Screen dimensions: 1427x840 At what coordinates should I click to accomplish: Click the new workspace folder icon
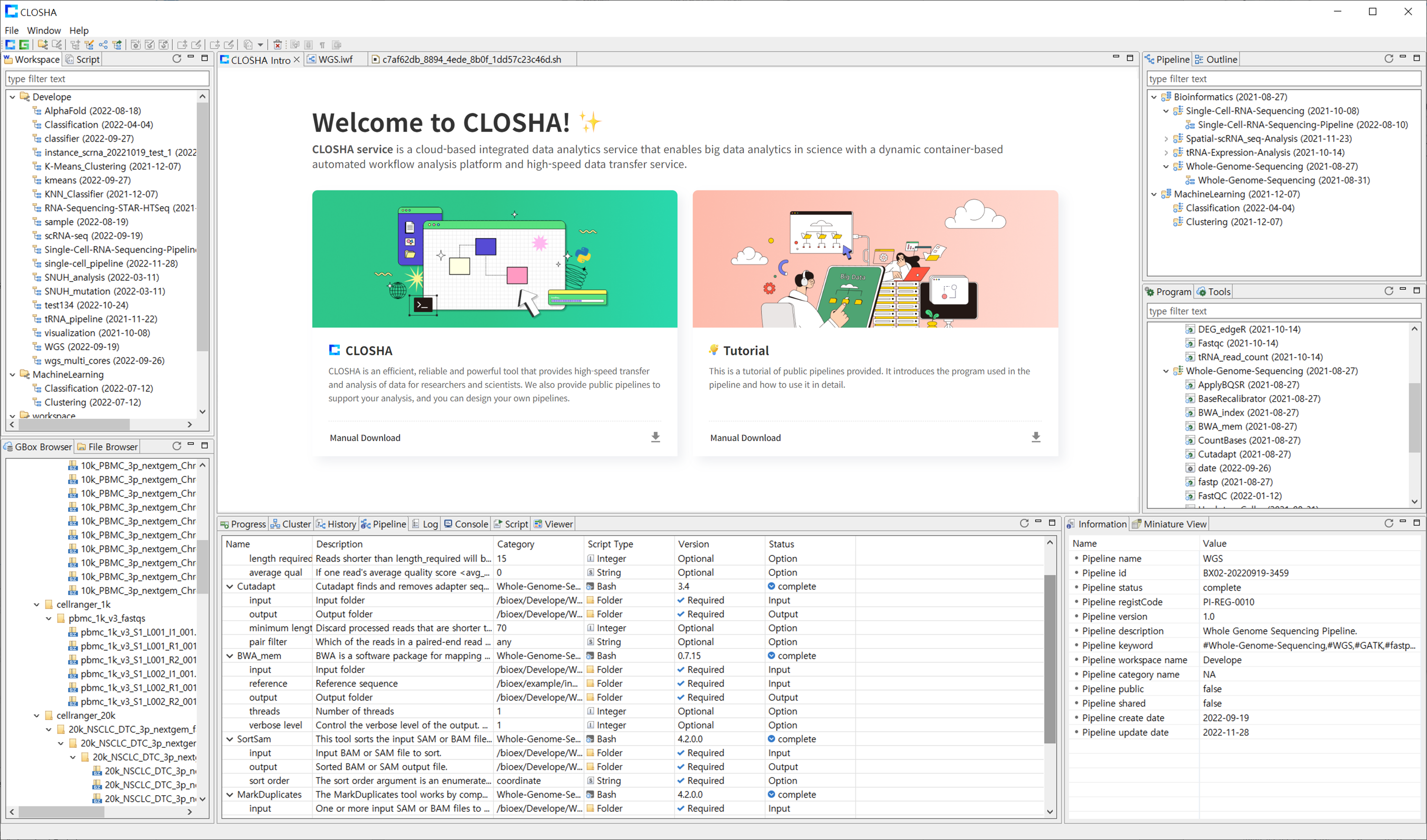point(42,45)
